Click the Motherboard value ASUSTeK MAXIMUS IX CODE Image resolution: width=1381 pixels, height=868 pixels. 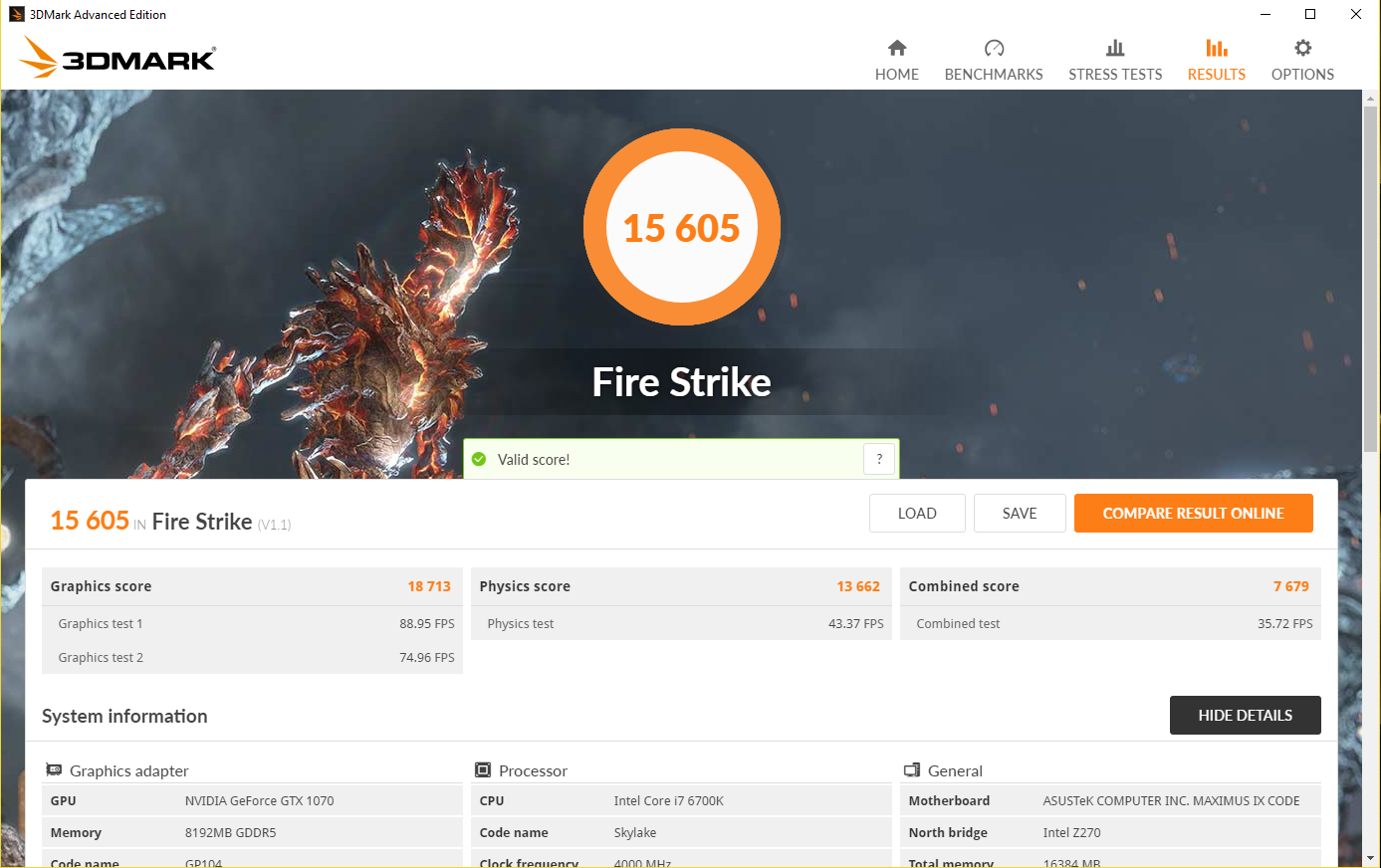tap(1172, 801)
